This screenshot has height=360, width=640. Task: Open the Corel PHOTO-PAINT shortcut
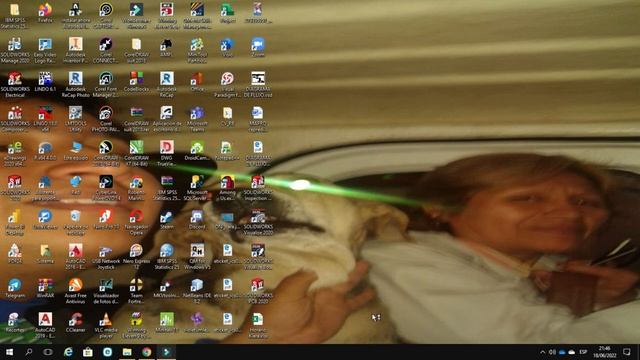tap(106, 119)
